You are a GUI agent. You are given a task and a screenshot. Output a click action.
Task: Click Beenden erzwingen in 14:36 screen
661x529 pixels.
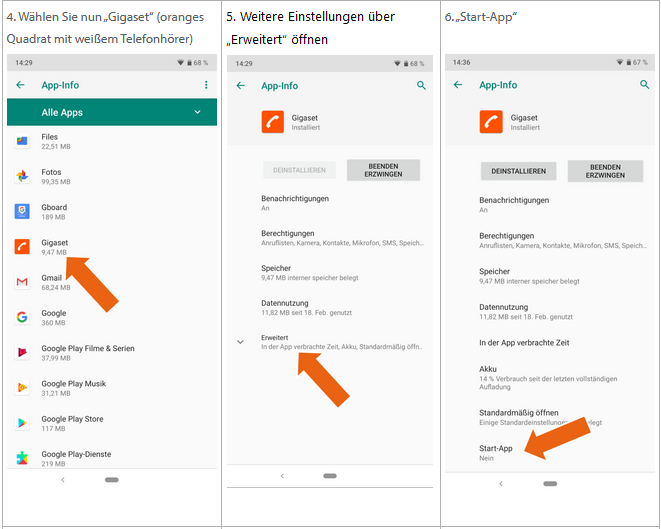605,171
